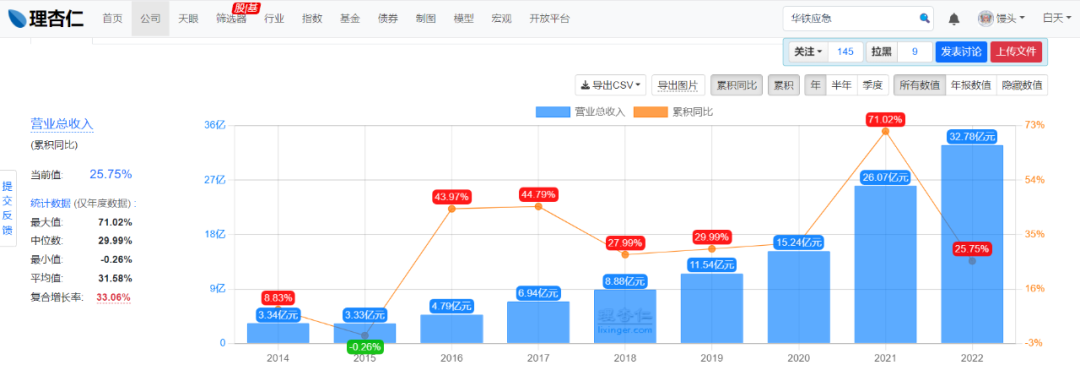This screenshot has width=1080, height=392.
Task: Click the 统计数据 label
Action: coord(51,203)
